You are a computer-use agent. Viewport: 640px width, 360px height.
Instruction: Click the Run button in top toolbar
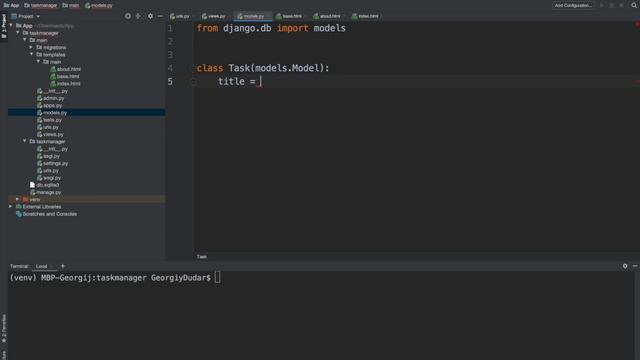(x=602, y=5)
